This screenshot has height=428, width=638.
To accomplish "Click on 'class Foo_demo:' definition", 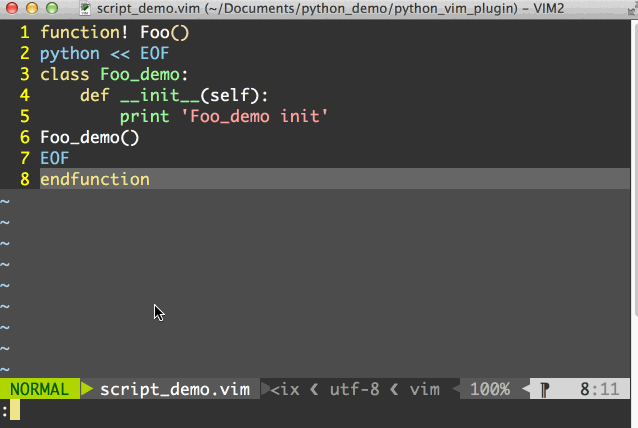I will [114, 74].
